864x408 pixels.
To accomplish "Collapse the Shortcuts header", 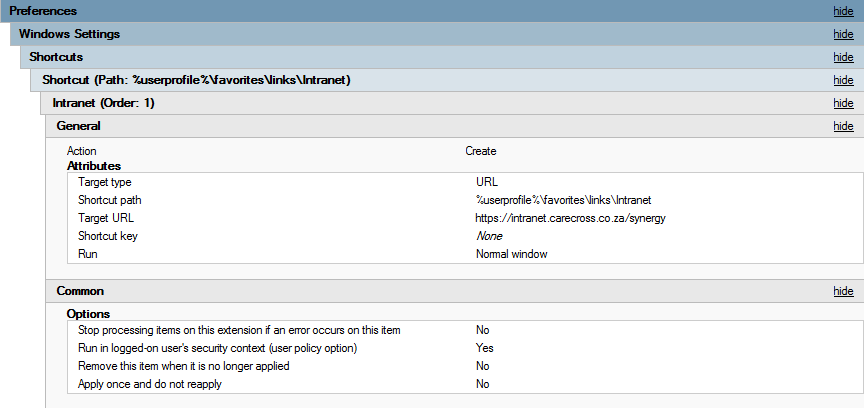I will pyautogui.click(x=442, y=57).
